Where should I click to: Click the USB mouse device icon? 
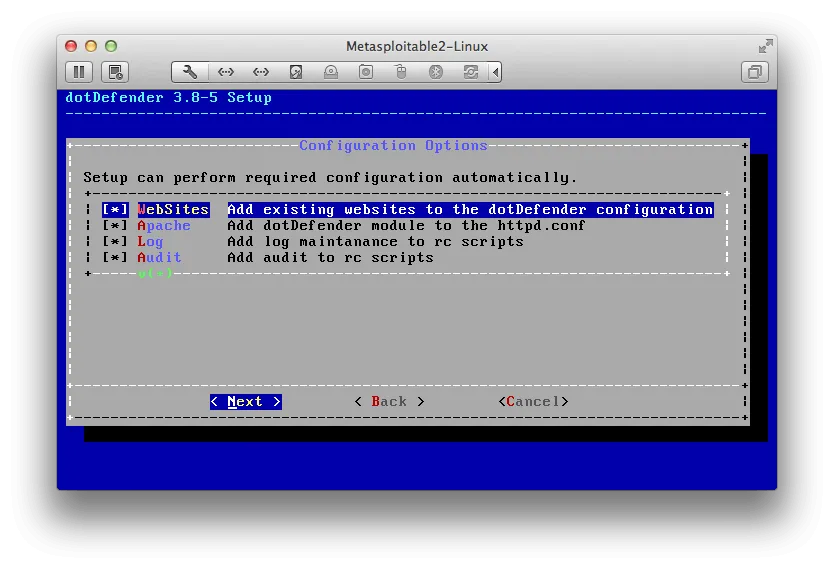401,72
